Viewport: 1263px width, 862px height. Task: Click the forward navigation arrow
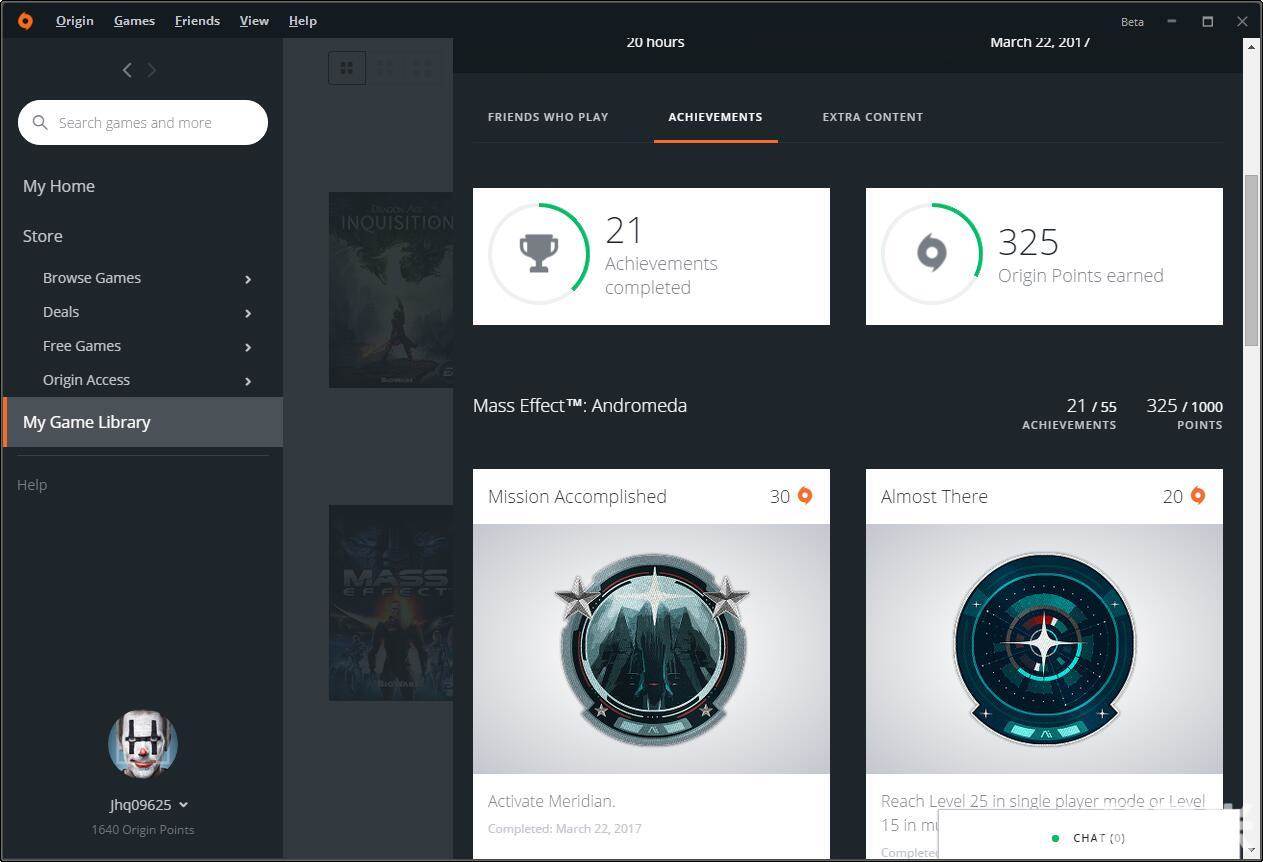click(x=152, y=69)
